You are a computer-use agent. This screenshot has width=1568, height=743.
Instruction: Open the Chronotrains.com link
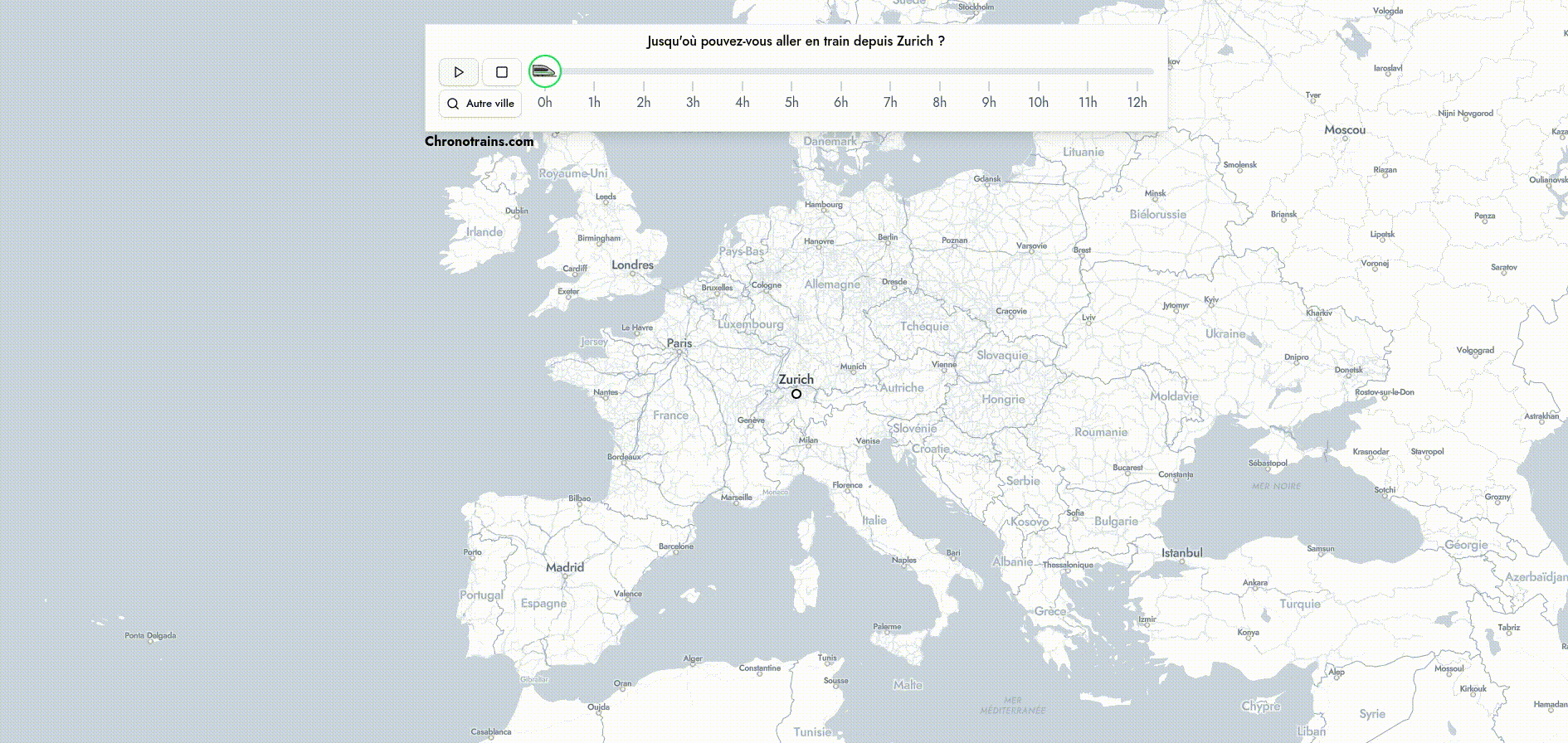[x=479, y=141]
